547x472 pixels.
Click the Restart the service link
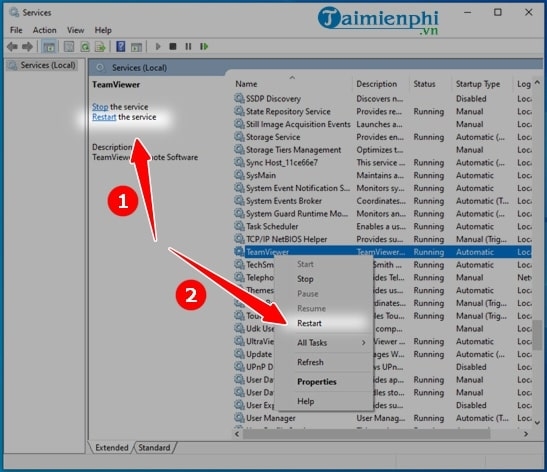(104, 117)
